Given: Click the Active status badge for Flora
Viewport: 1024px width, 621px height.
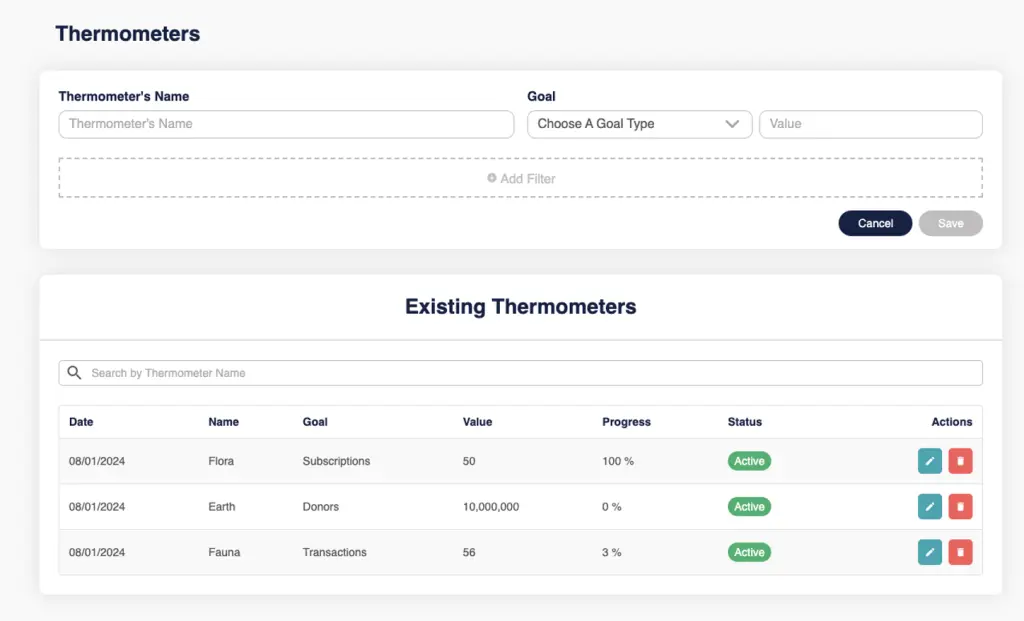Looking at the screenshot, I should (749, 461).
